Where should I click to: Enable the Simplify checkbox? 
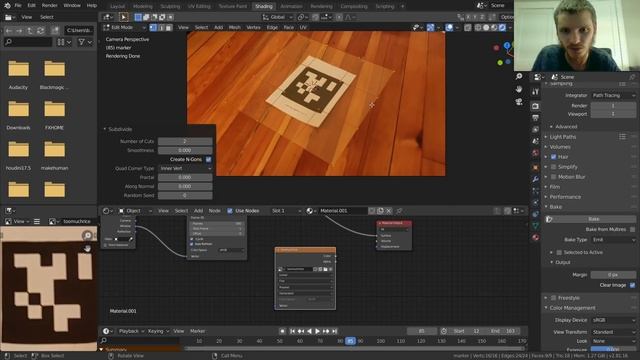click(553, 167)
